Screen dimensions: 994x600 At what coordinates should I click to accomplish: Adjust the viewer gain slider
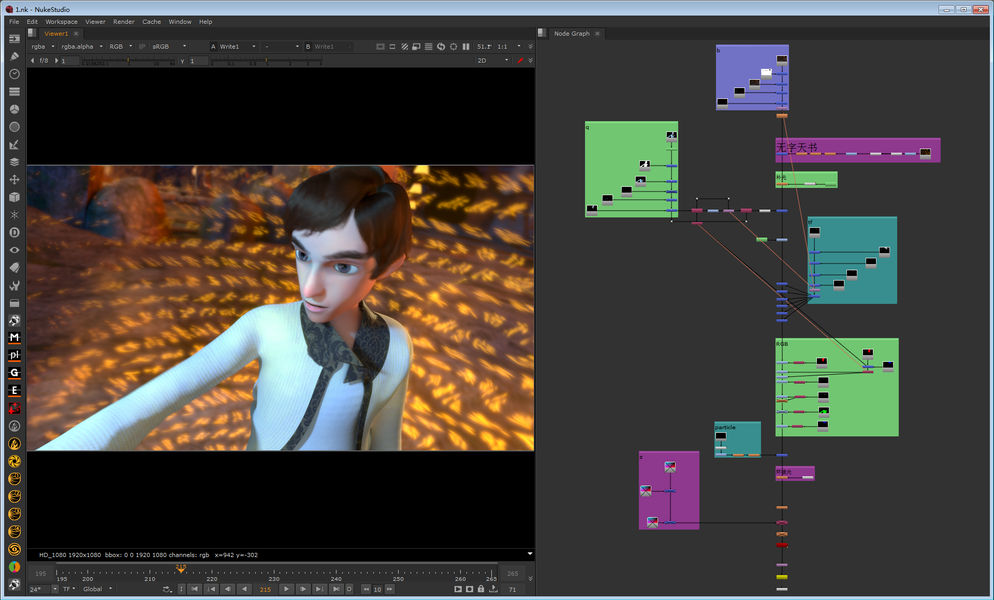(129, 61)
